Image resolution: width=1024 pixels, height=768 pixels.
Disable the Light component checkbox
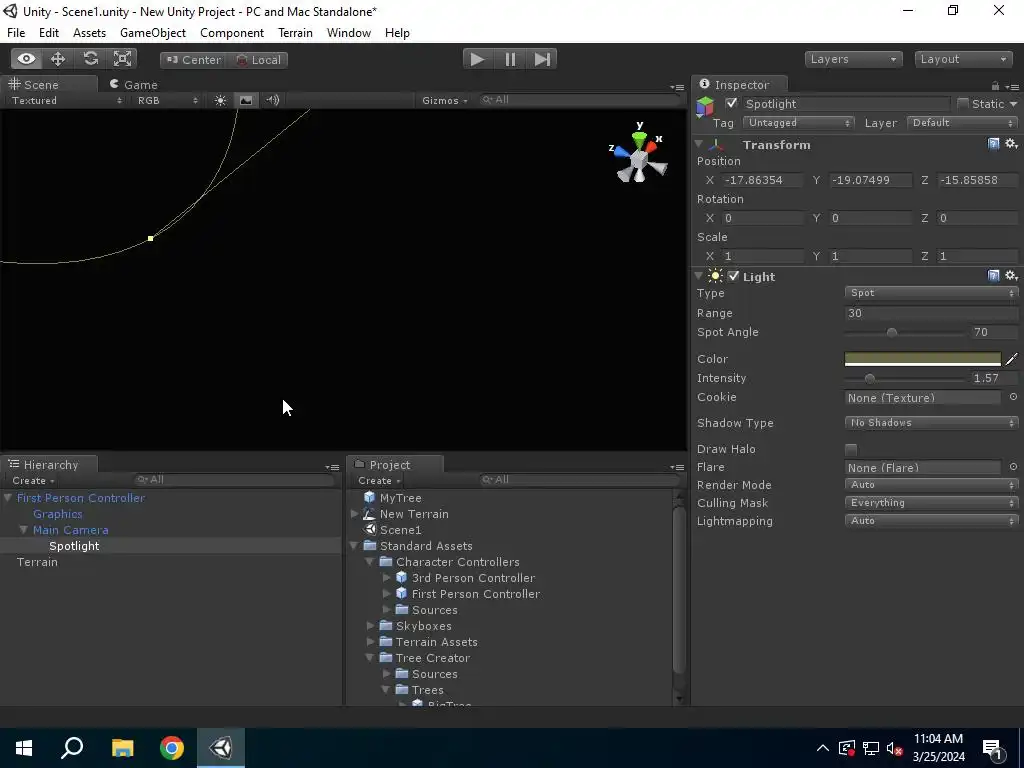tap(733, 276)
